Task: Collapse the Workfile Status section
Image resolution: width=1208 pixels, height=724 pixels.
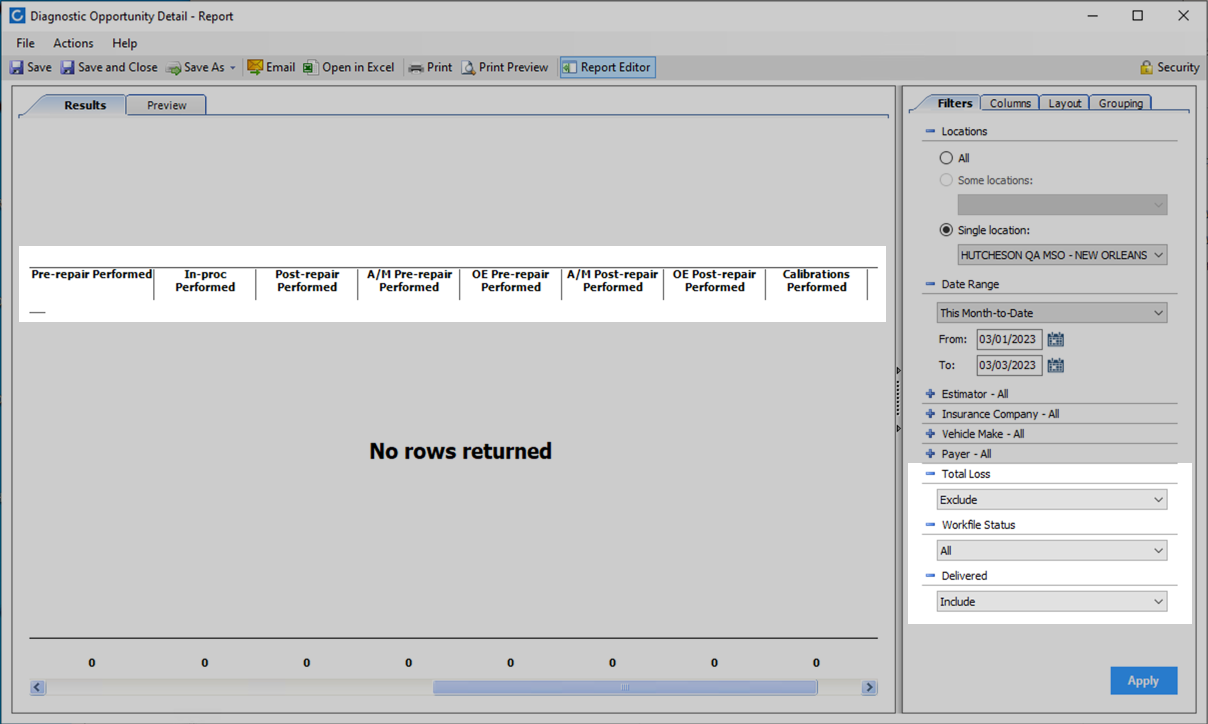Action: click(930, 524)
